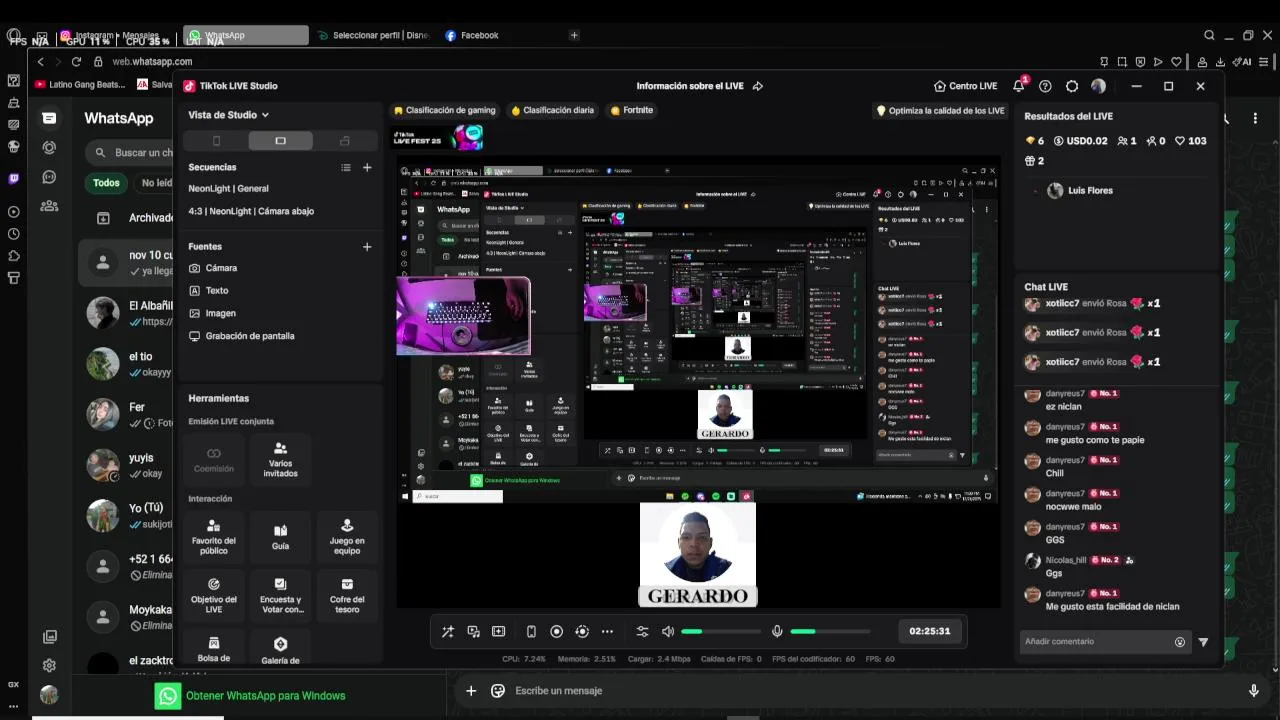The height and width of the screenshot is (720, 1280).
Task: Switch to Seleccionar perfil Disney tab
Action: pyautogui.click(x=373, y=35)
